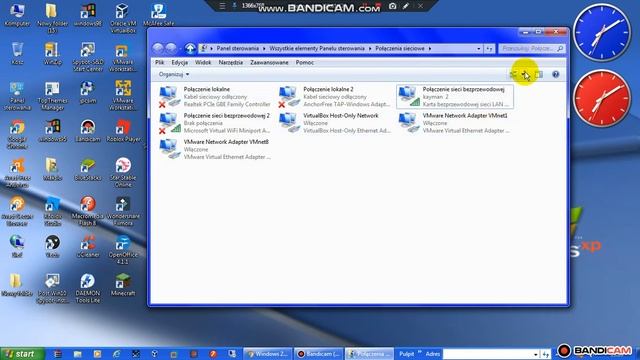This screenshot has height=360, width=640.
Task: Open CCleaner desktop icon
Action: 88,246
